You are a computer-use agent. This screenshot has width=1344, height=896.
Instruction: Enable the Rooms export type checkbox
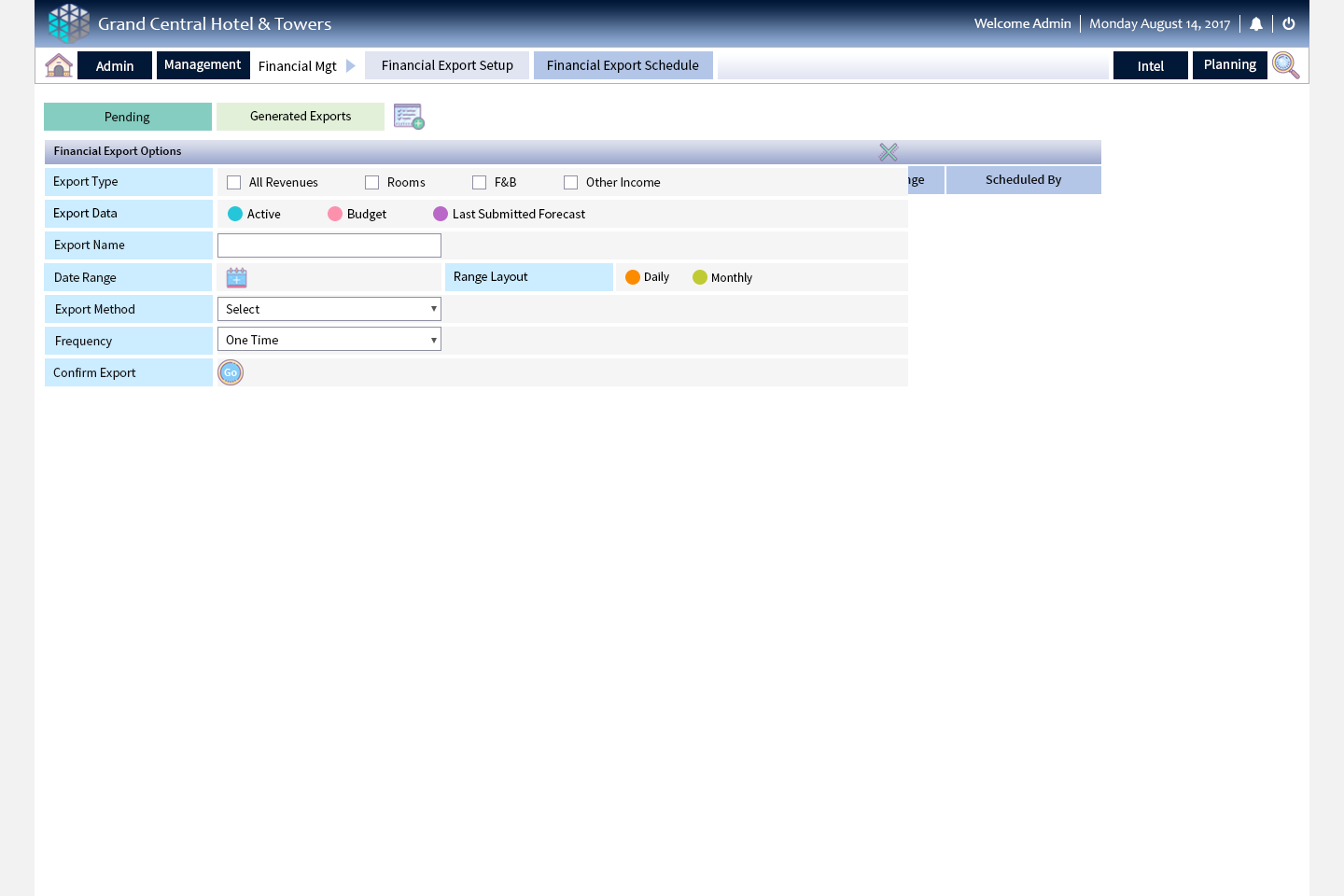tap(372, 183)
